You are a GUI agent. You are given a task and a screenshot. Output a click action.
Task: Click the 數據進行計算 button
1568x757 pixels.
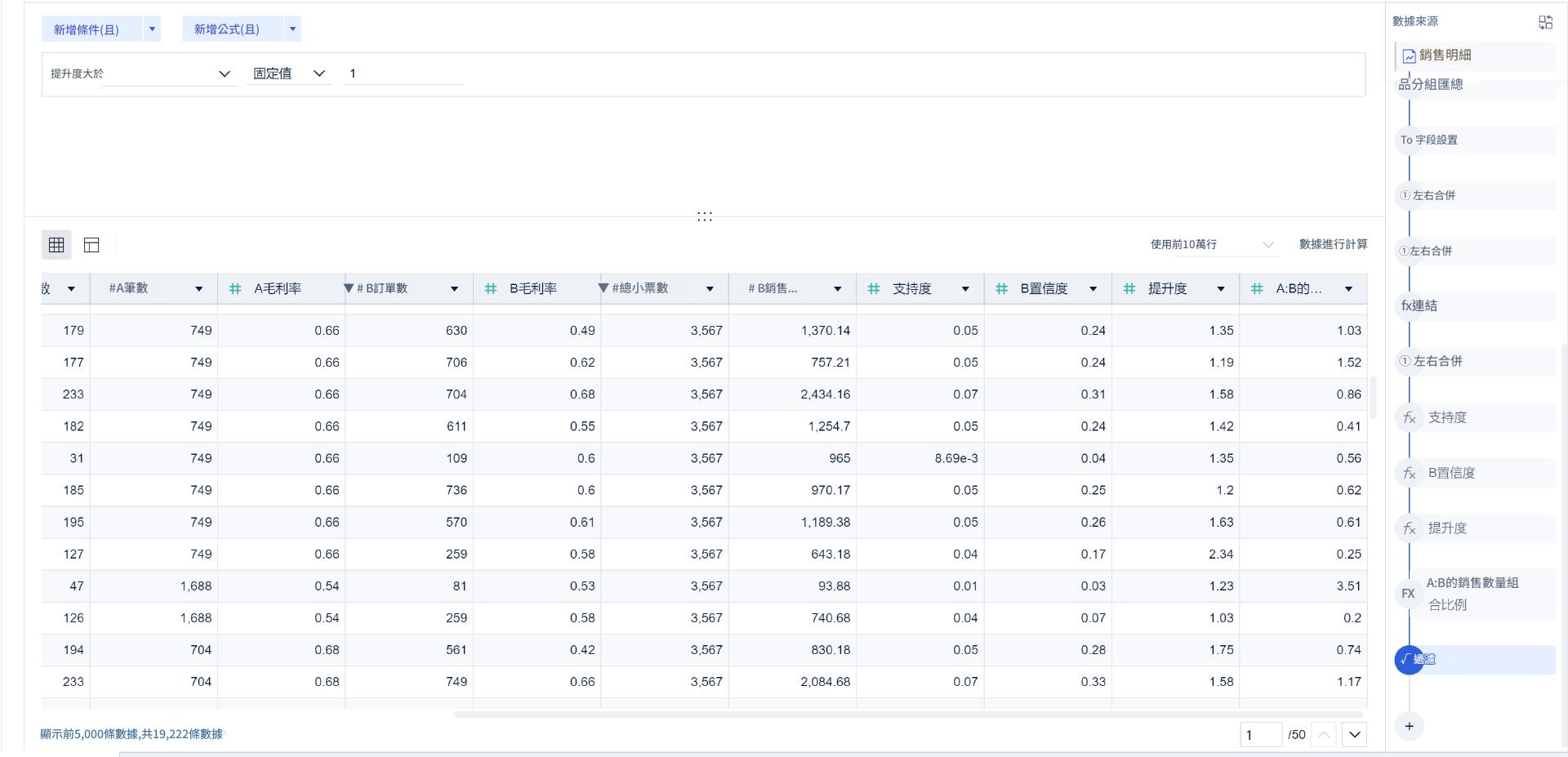[x=1333, y=244]
